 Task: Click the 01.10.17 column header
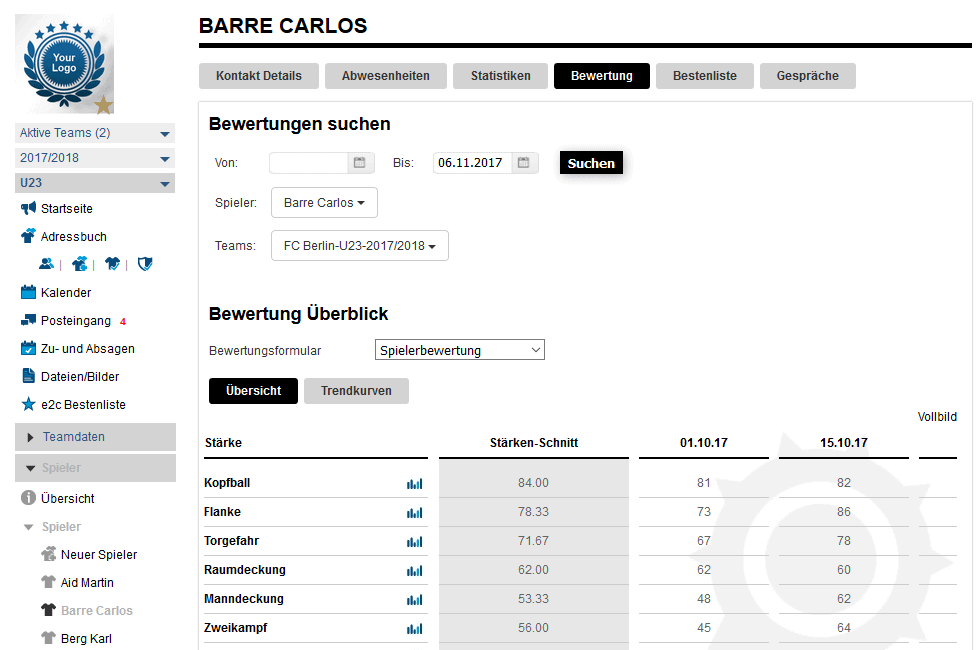pyautogui.click(x=704, y=442)
